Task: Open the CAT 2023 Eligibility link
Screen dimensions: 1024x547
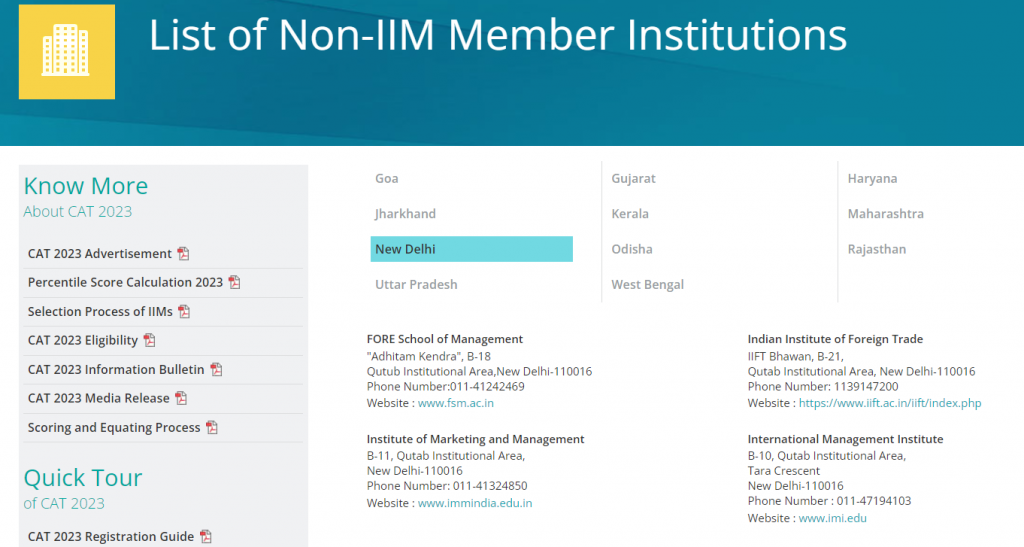Action: click(x=82, y=341)
